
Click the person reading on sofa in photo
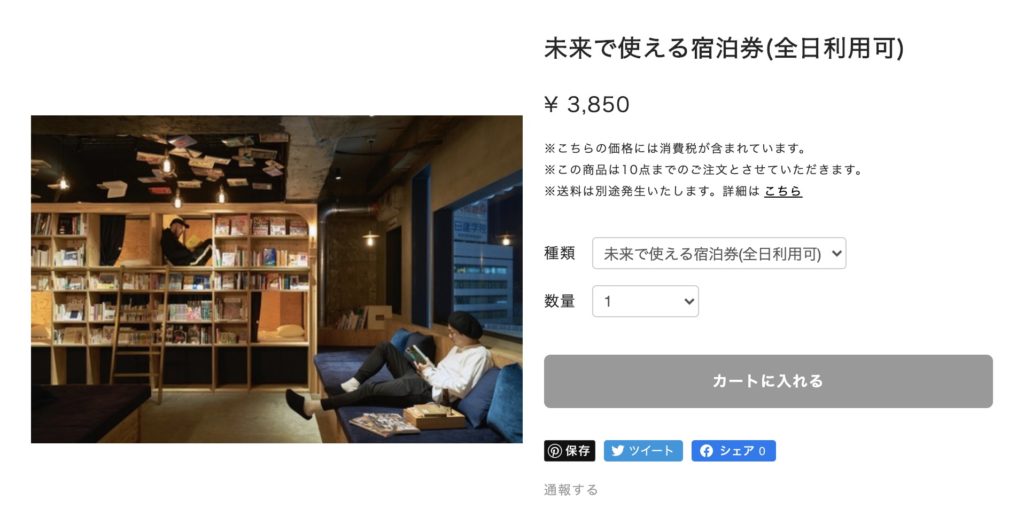398,364
